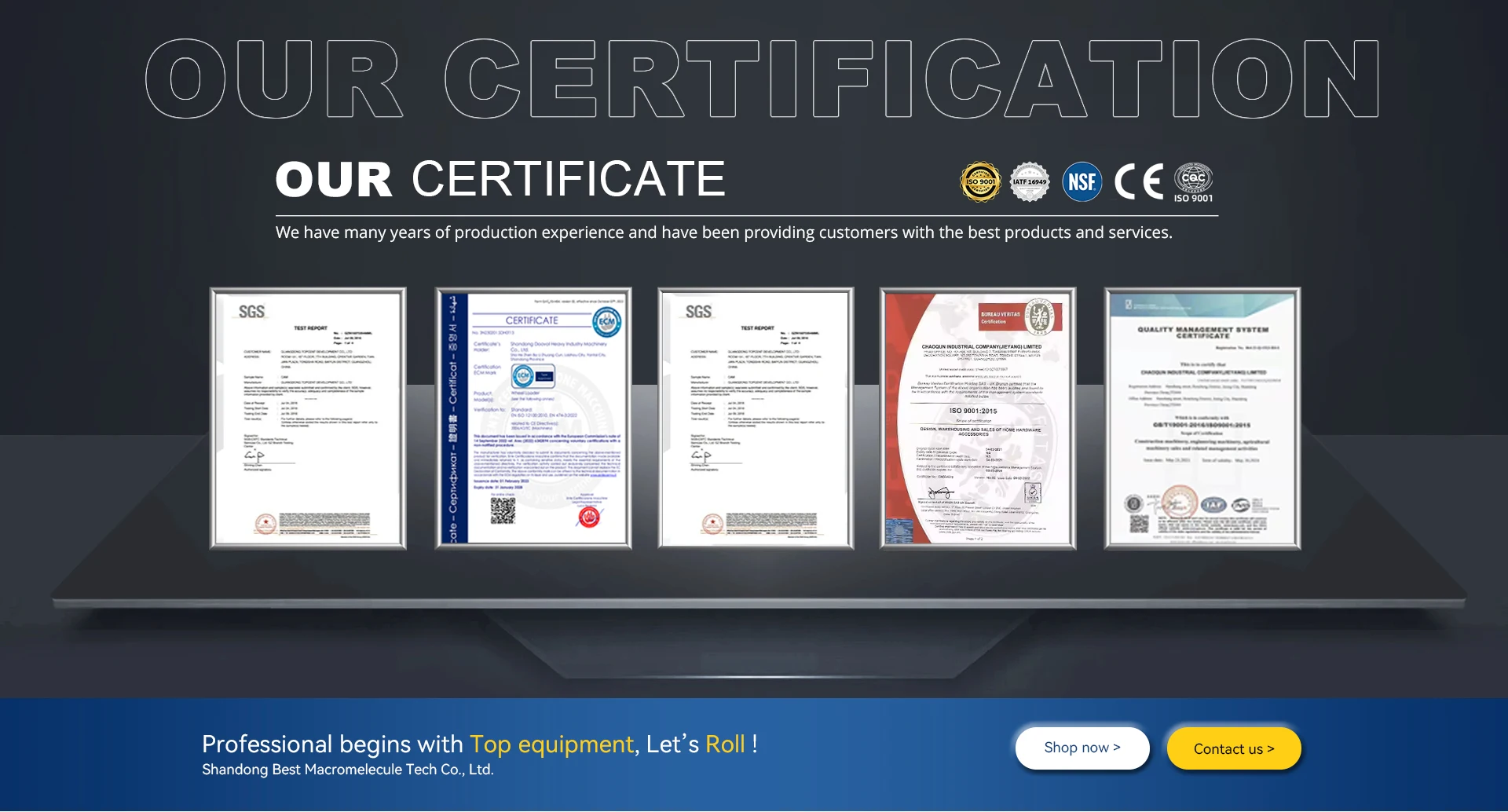Click the CE mark icon
Viewport: 1508px width, 812px height.
coord(1138,182)
